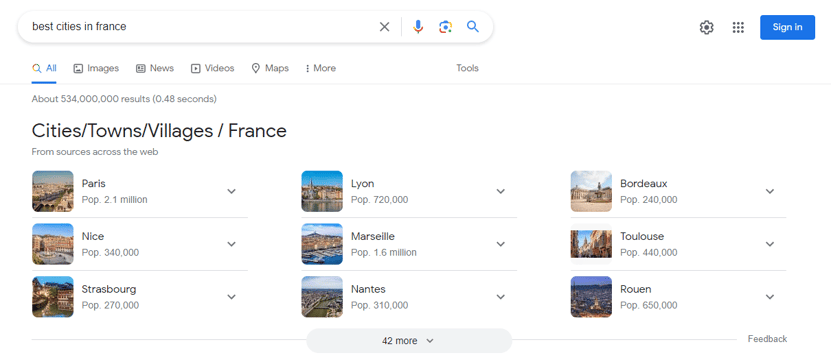831x364 pixels.
Task: Open the Paris thumbnail image
Action: (x=52, y=191)
